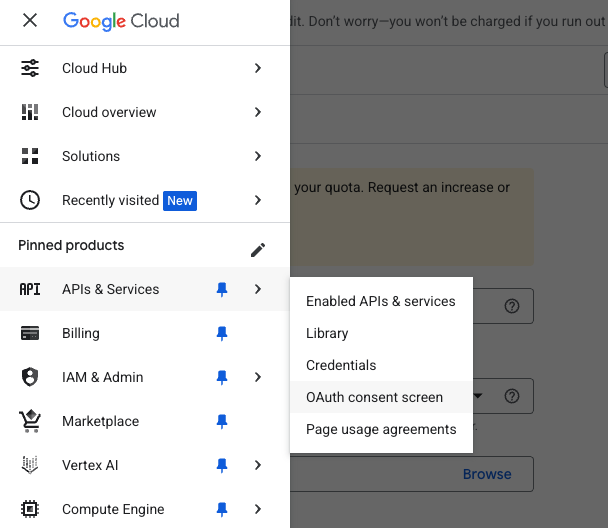Edit pinned products with the pencil icon
Viewport: 608px width, 528px height.
click(x=258, y=250)
